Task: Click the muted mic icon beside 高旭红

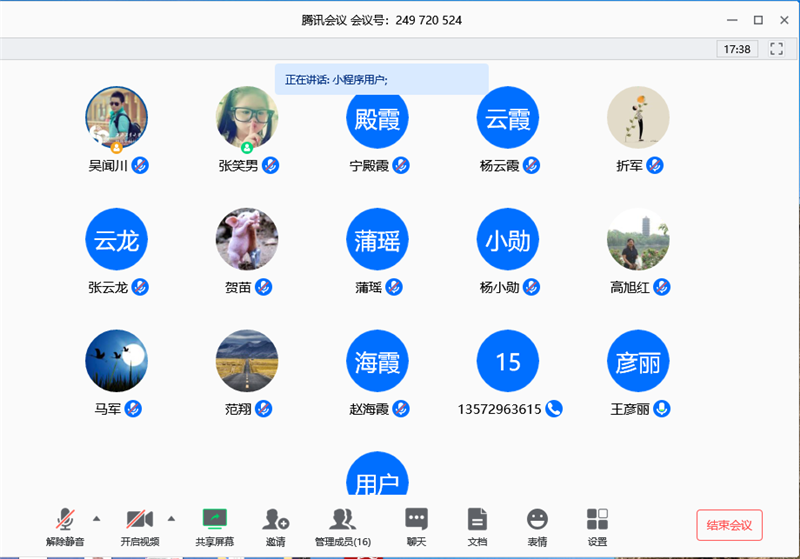Action: 662,287
